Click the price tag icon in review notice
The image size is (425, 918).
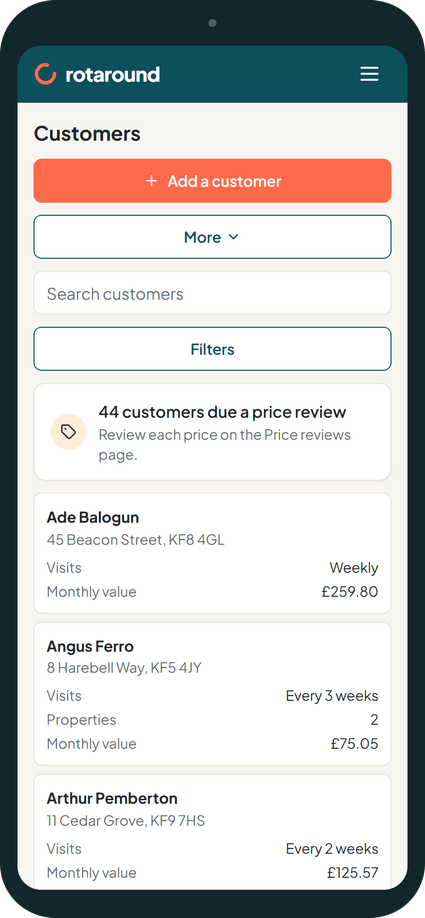pos(68,432)
